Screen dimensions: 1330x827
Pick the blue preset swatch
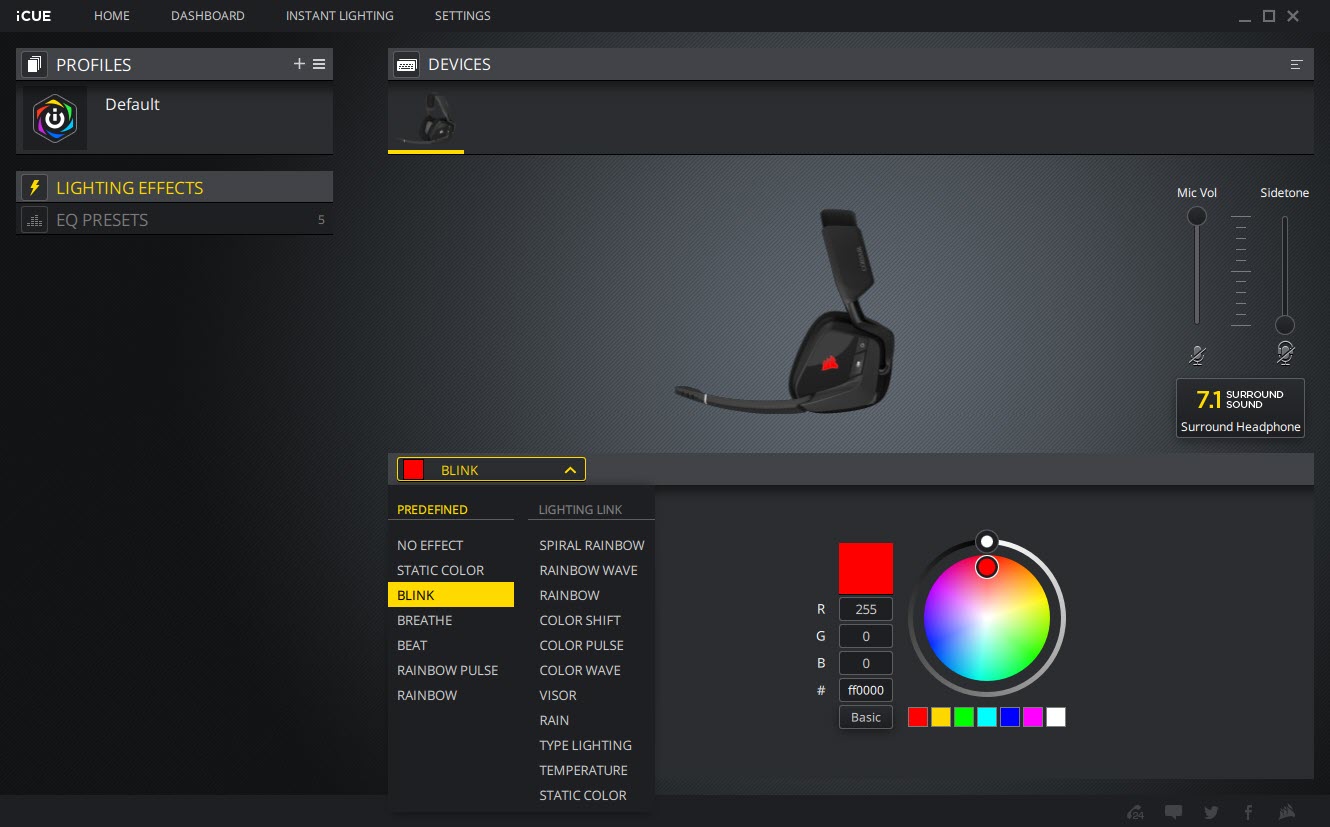pos(1010,717)
